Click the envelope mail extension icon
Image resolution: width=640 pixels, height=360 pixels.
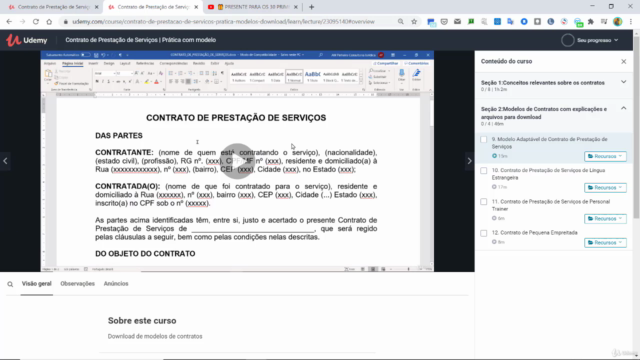click(x=457, y=22)
